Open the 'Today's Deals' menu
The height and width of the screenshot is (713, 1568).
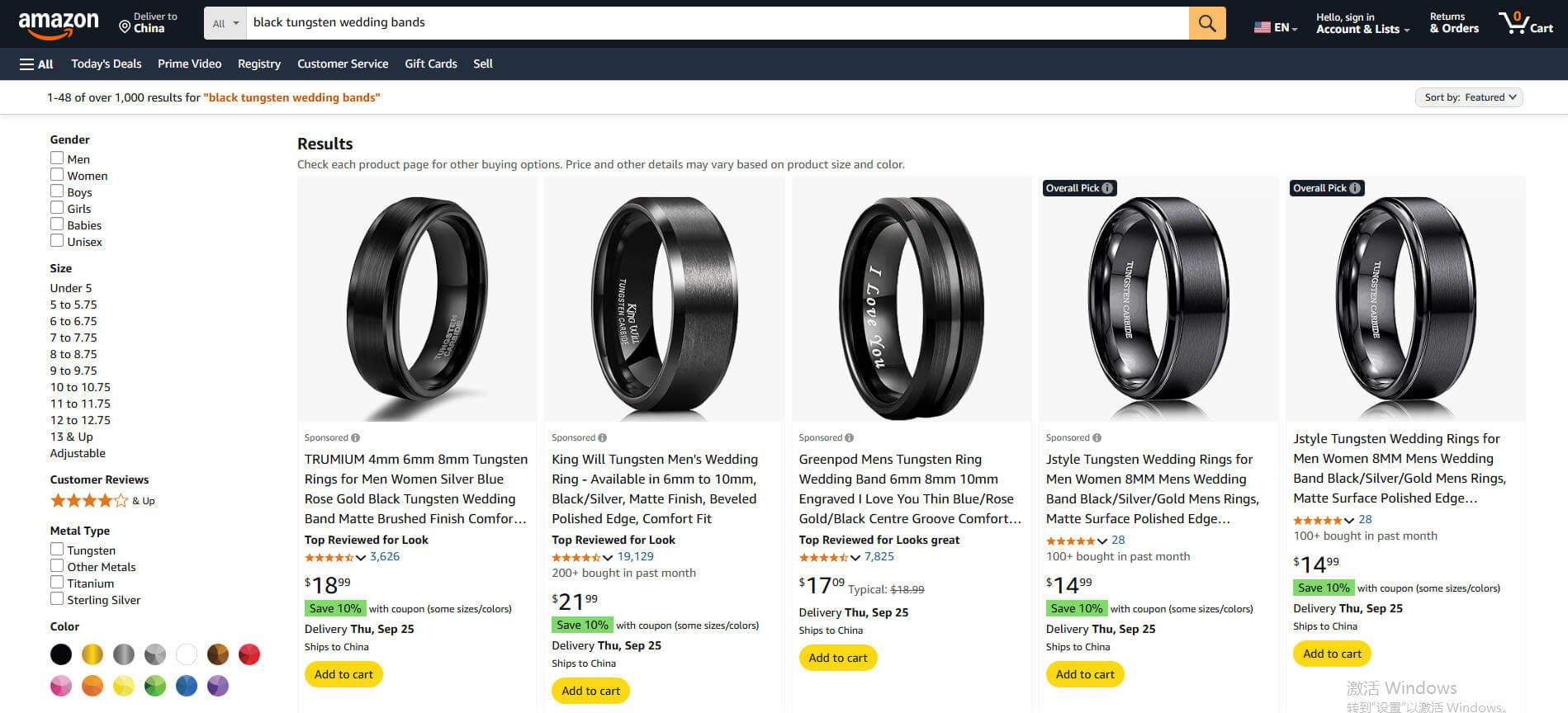[106, 64]
